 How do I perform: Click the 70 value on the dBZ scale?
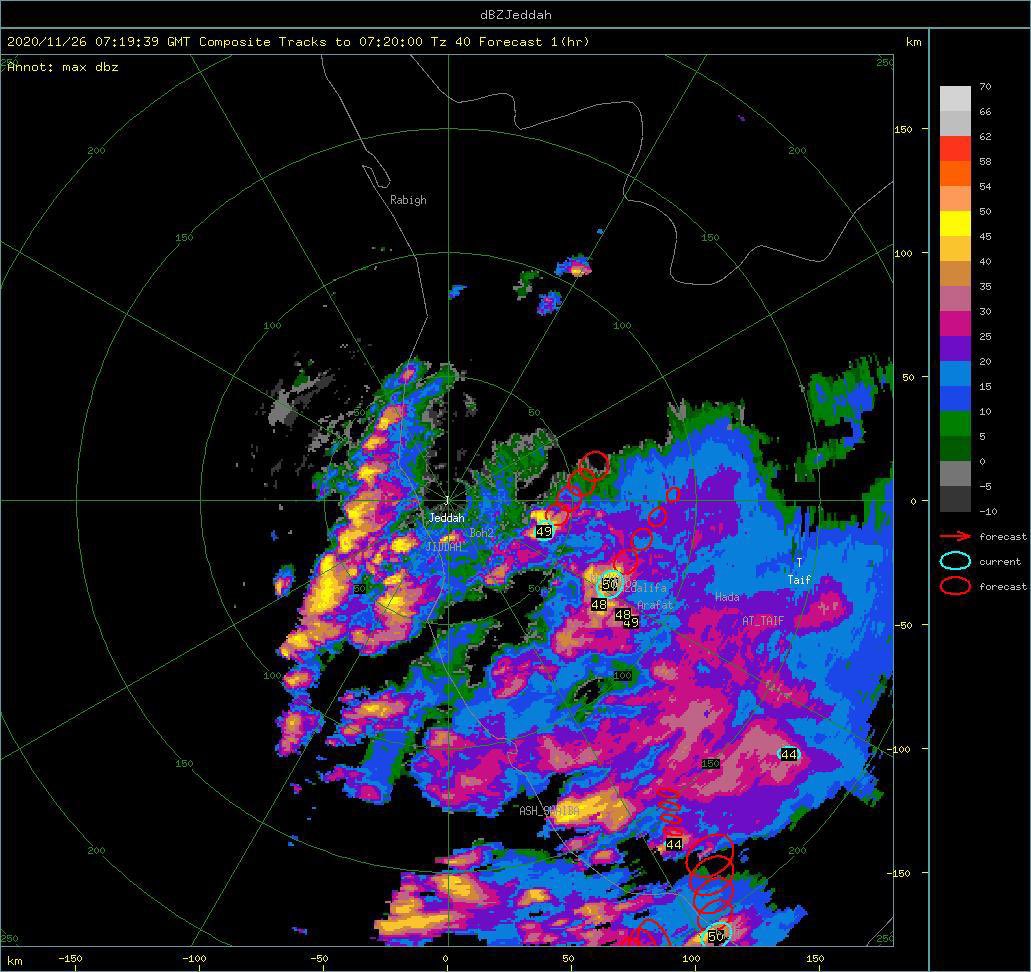pyautogui.click(x=985, y=87)
